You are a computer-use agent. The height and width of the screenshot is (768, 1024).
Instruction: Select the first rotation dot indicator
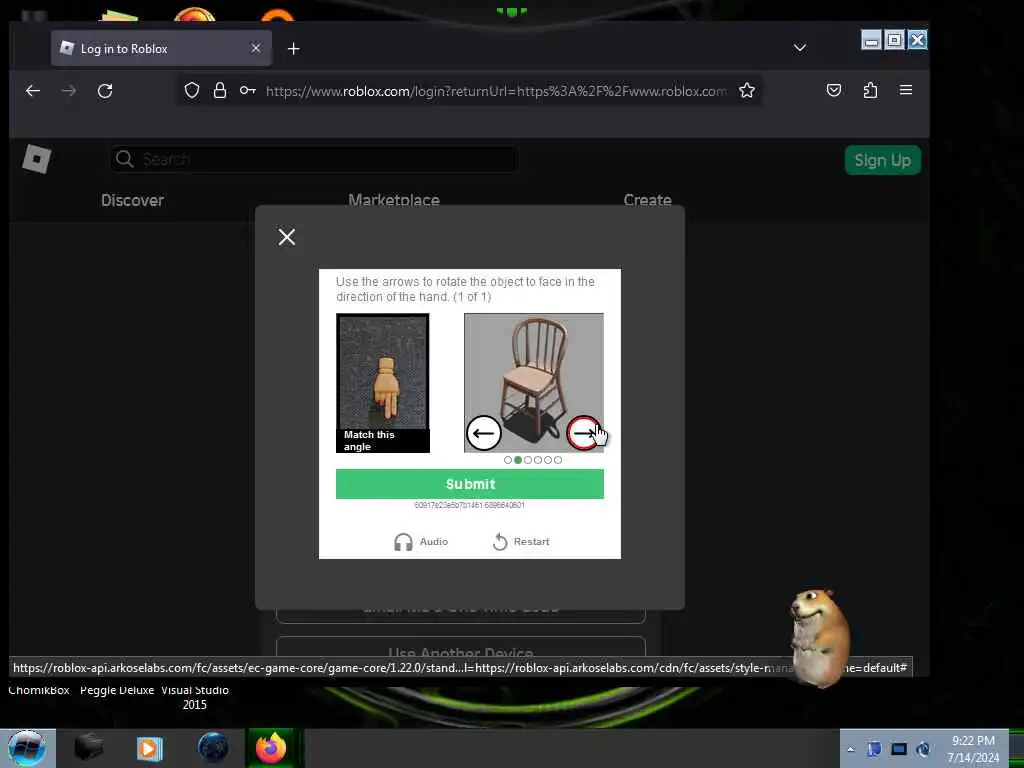point(508,460)
